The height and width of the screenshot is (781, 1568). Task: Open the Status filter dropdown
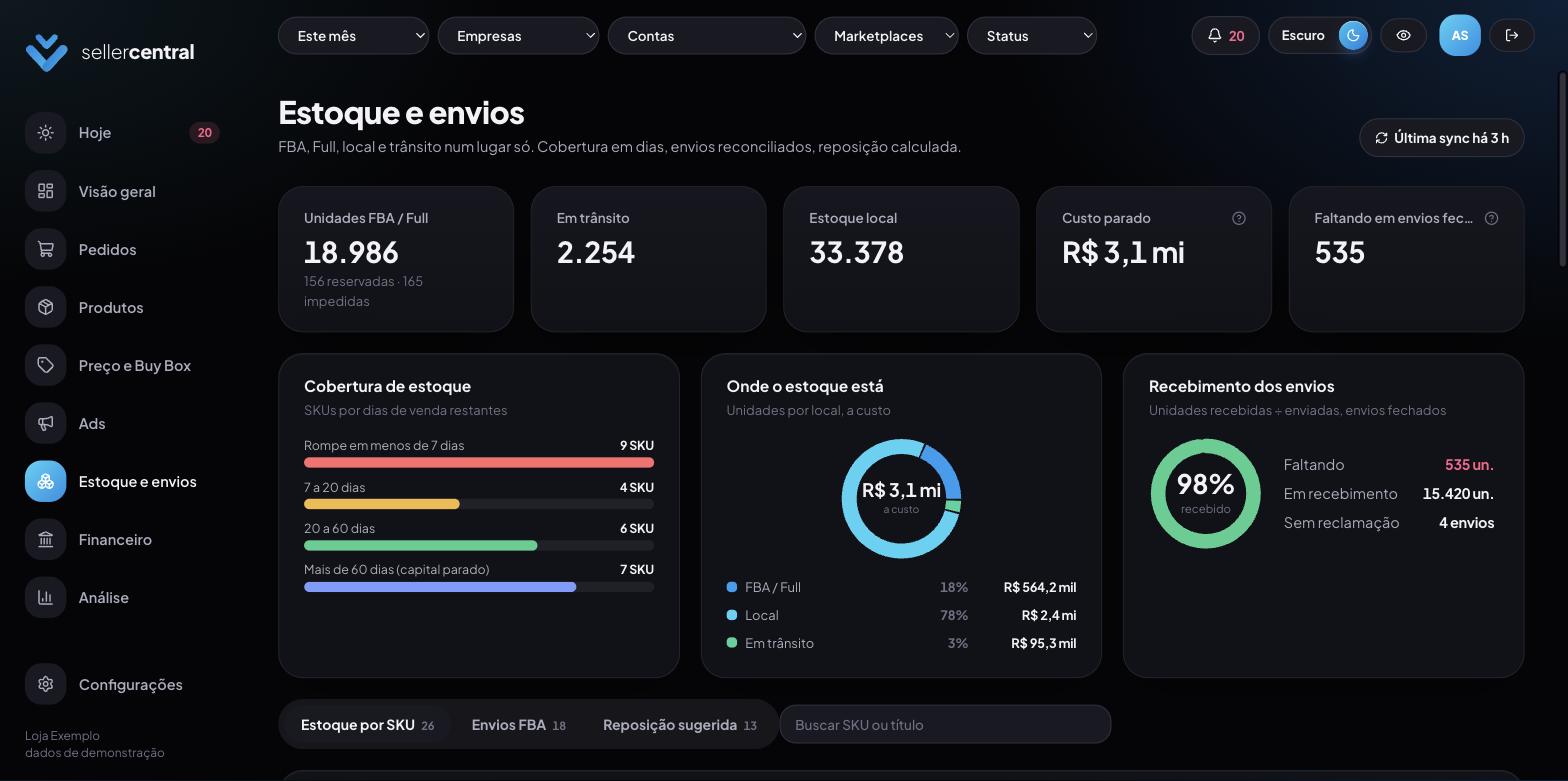tap(1032, 36)
